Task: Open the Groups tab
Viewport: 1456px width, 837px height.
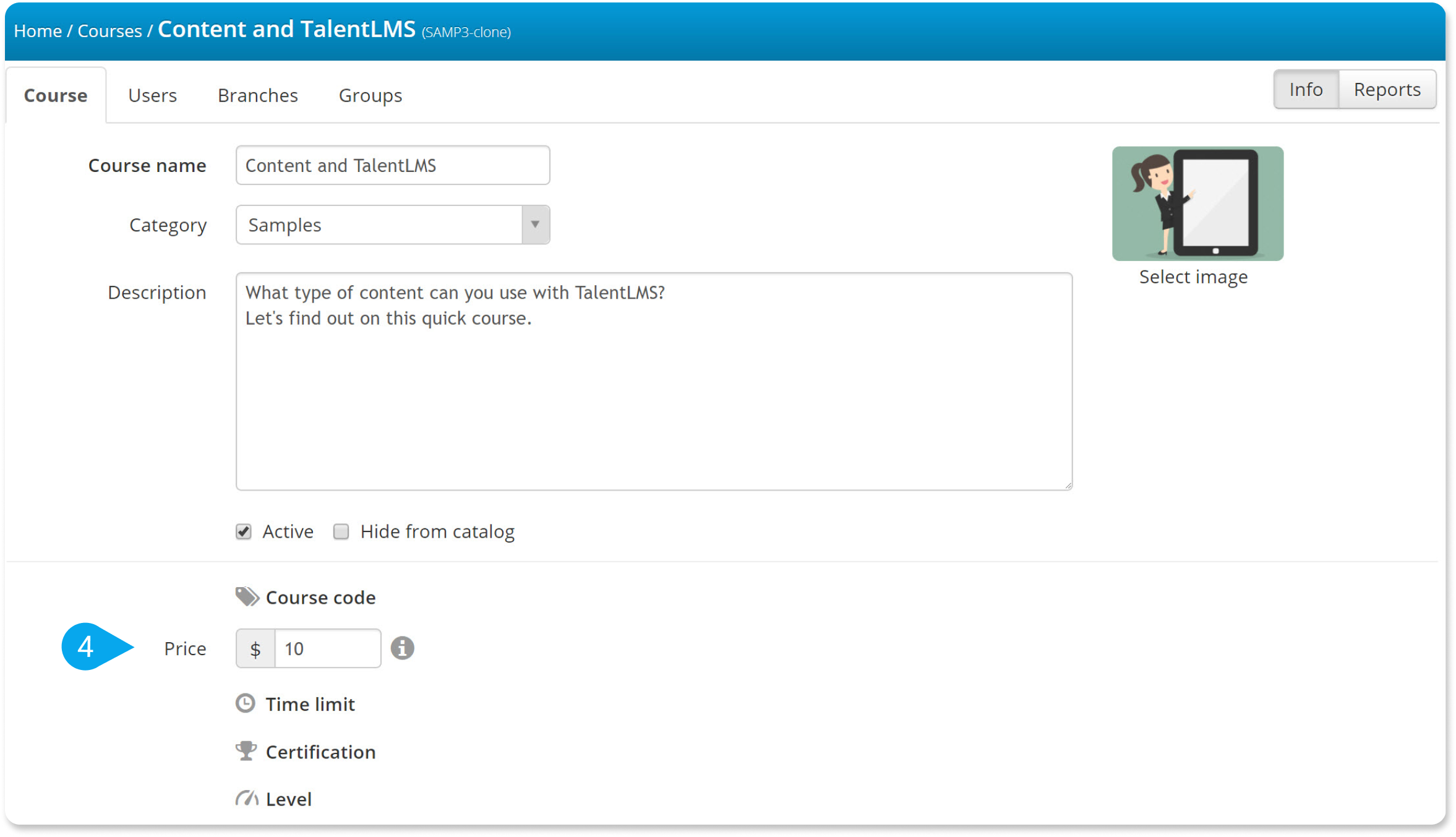Action: coord(370,95)
